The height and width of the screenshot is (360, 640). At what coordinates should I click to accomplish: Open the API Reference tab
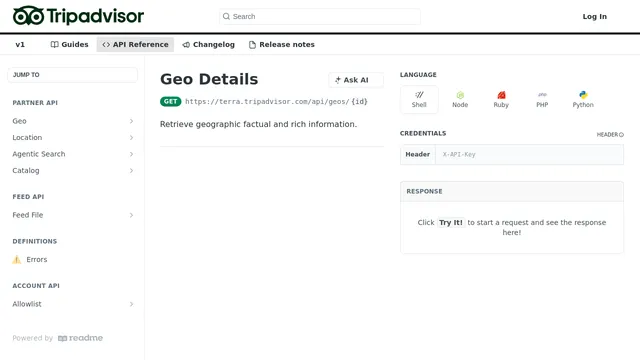click(135, 44)
